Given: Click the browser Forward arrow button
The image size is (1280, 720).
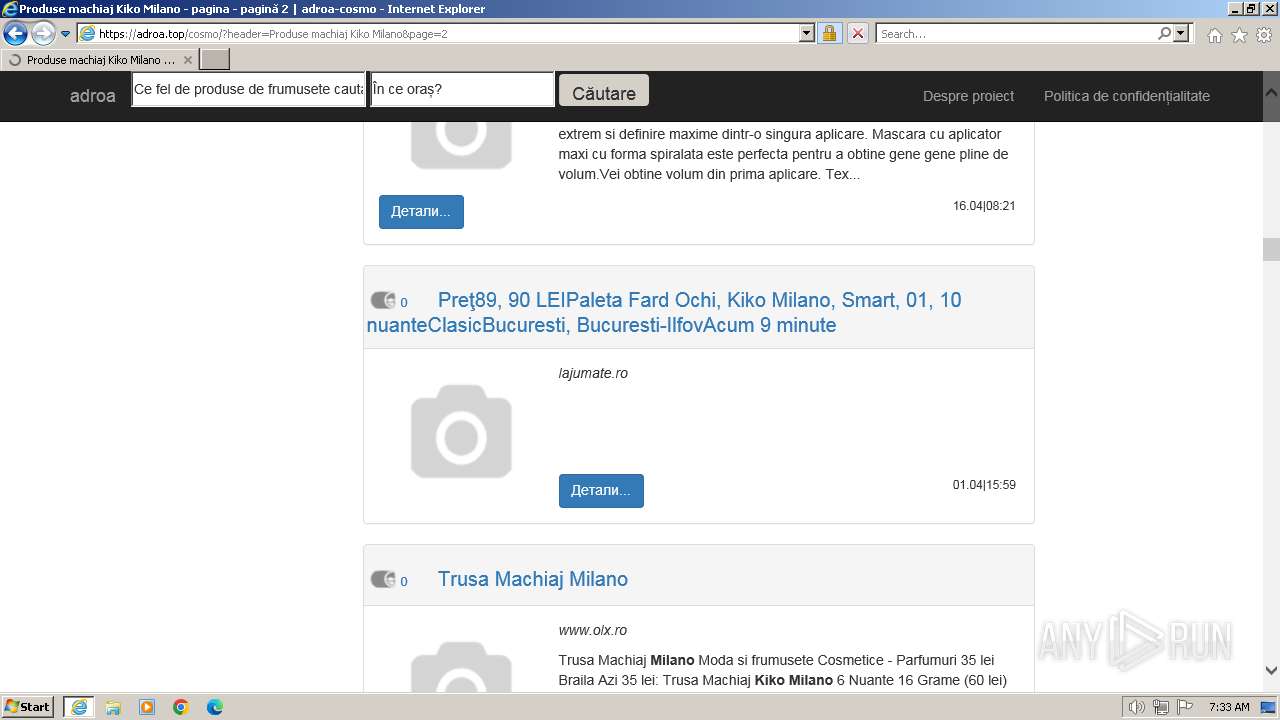Looking at the screenshot, I should pyautogui.click(x=43, y=33).
